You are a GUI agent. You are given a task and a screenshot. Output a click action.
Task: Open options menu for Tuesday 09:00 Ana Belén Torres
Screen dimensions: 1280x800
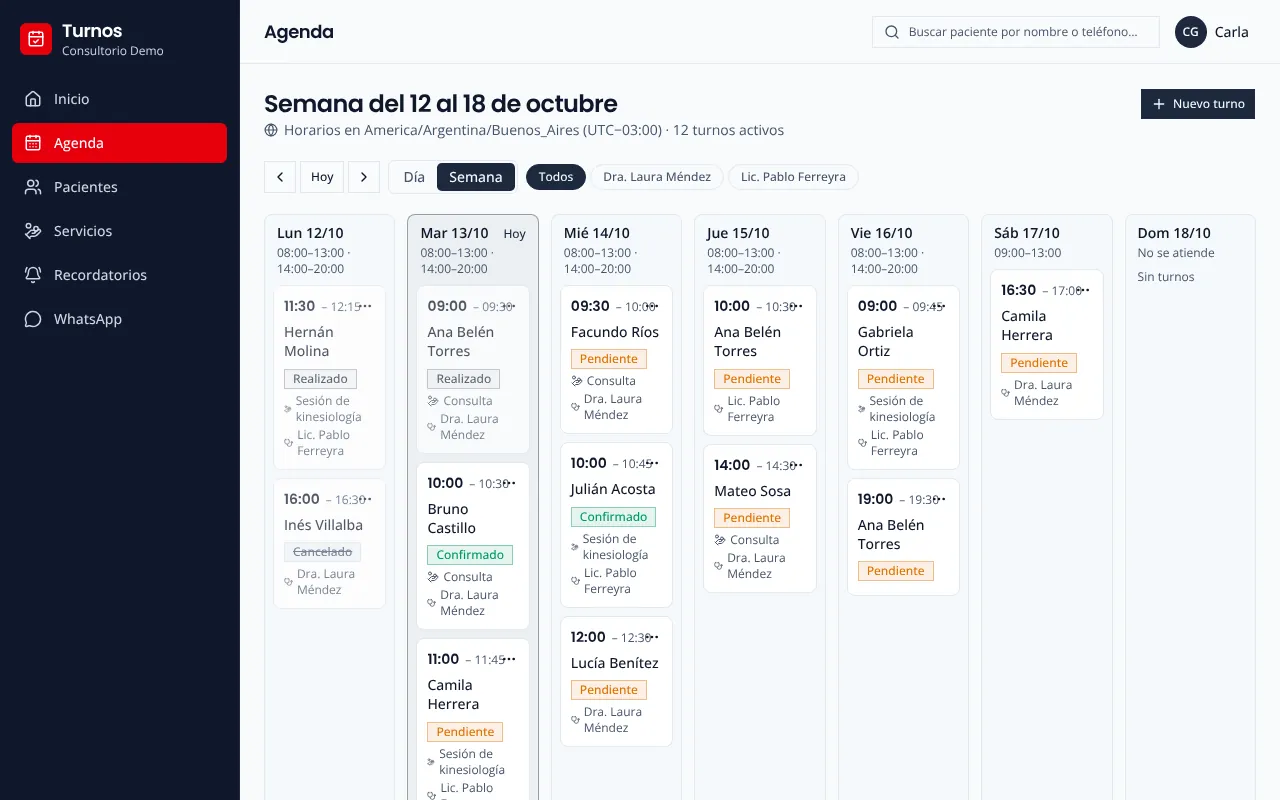tap(510, 306)
